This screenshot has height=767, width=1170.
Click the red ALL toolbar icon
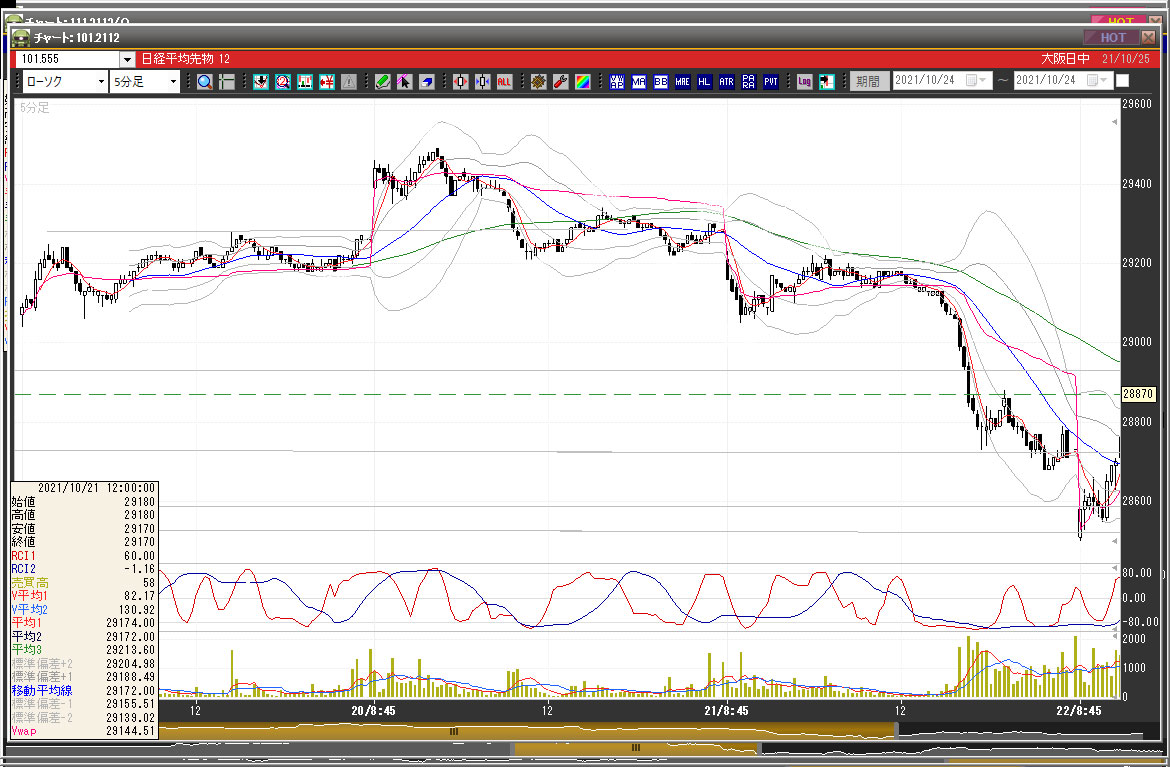pos(504,82)
